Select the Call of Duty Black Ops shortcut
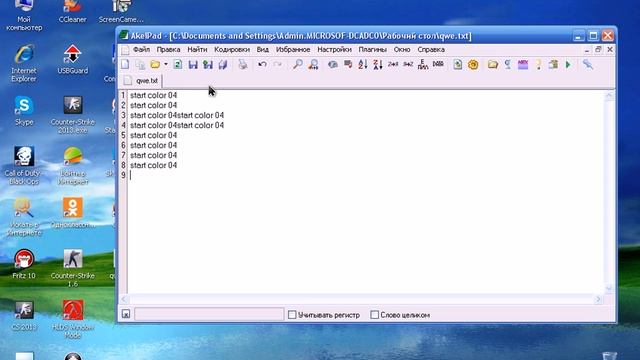 point(24,166)
